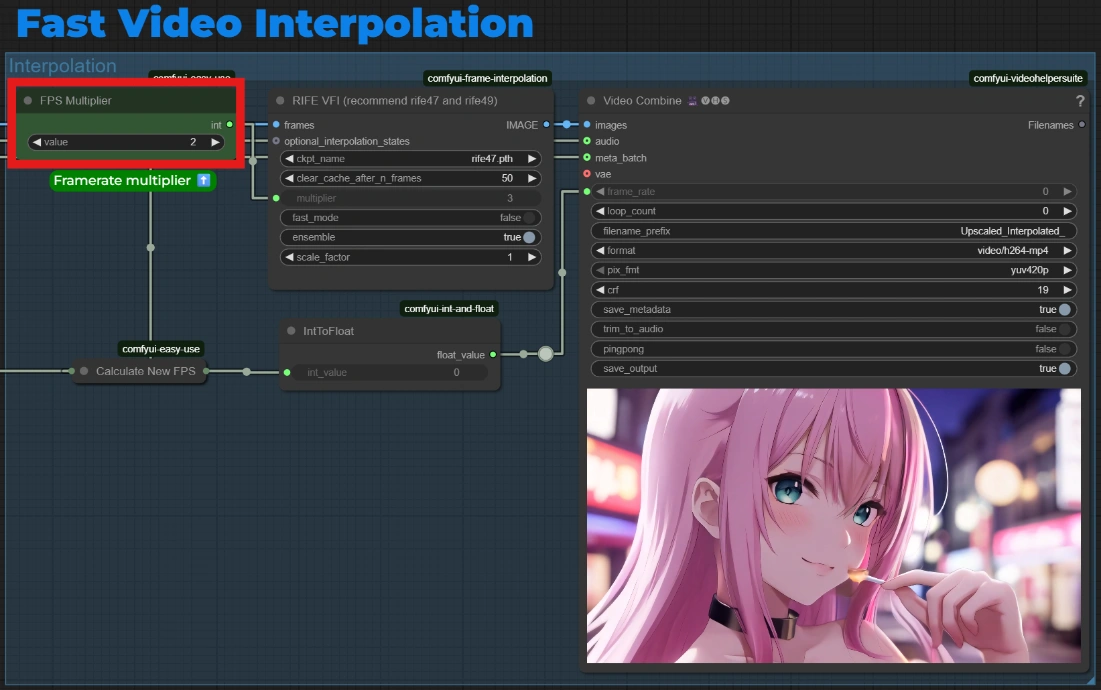Screen dimensions: 1101x690
Task: Click the FPS Multiplier value field
Action: [126, 142]
